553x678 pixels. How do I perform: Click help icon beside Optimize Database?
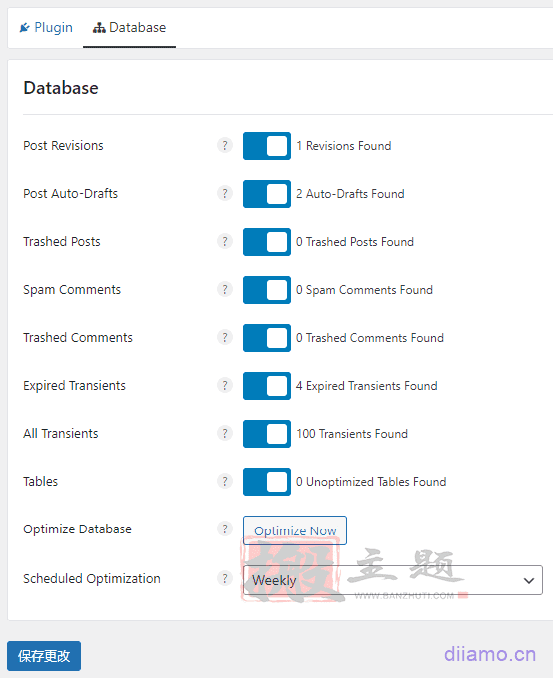pyautogui.click(x=225, y=529)
